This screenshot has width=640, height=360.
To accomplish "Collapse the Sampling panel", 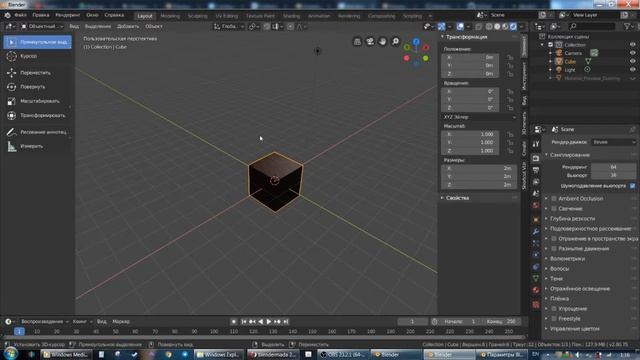I will (x=570, y=155).
